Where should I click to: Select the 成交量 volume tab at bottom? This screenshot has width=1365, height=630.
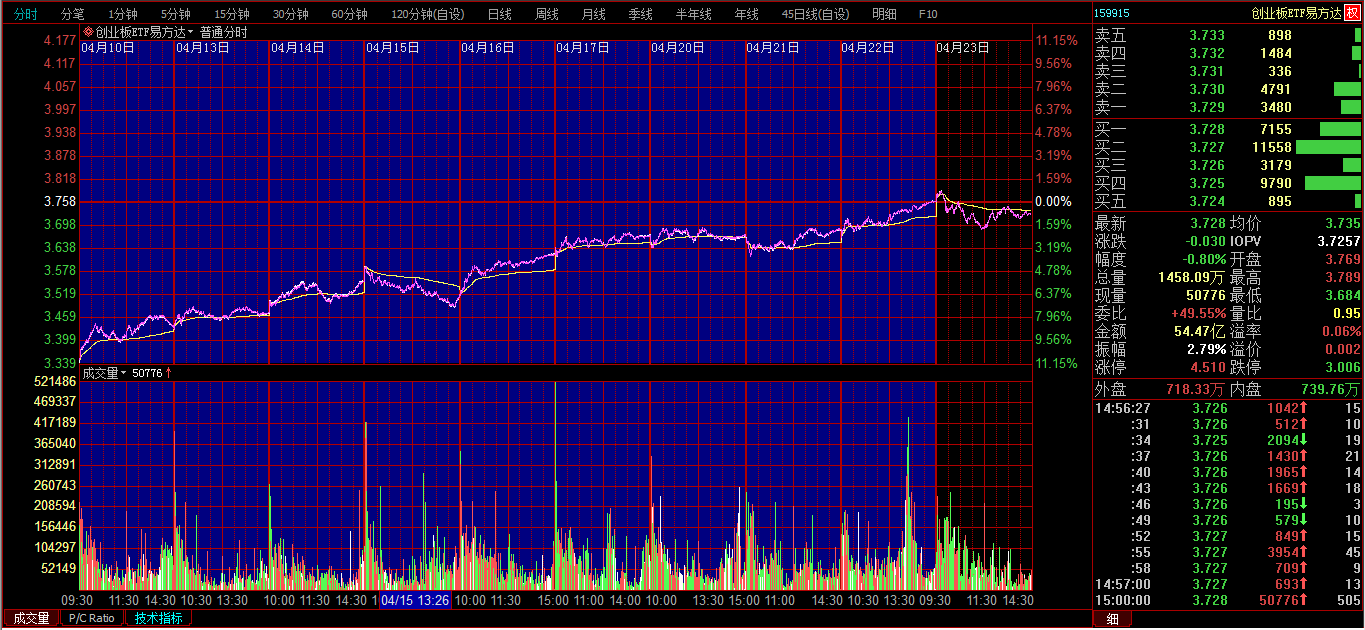pyautogui.click(x=31, y=618)
